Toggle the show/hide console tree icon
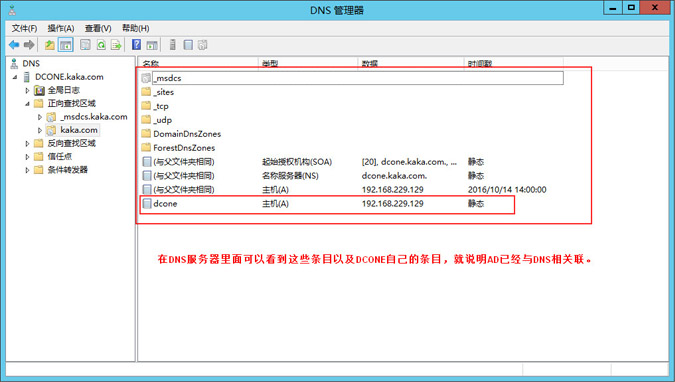 [65, 45]
